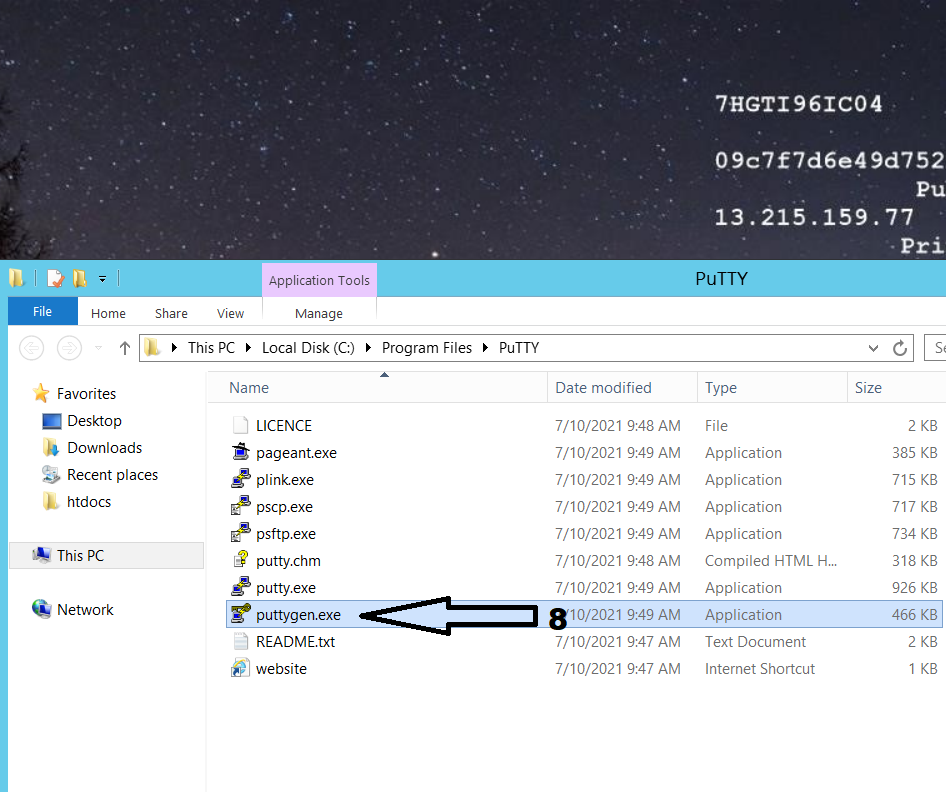Expand the address bar history dropdown

click(x=873, y=348)
